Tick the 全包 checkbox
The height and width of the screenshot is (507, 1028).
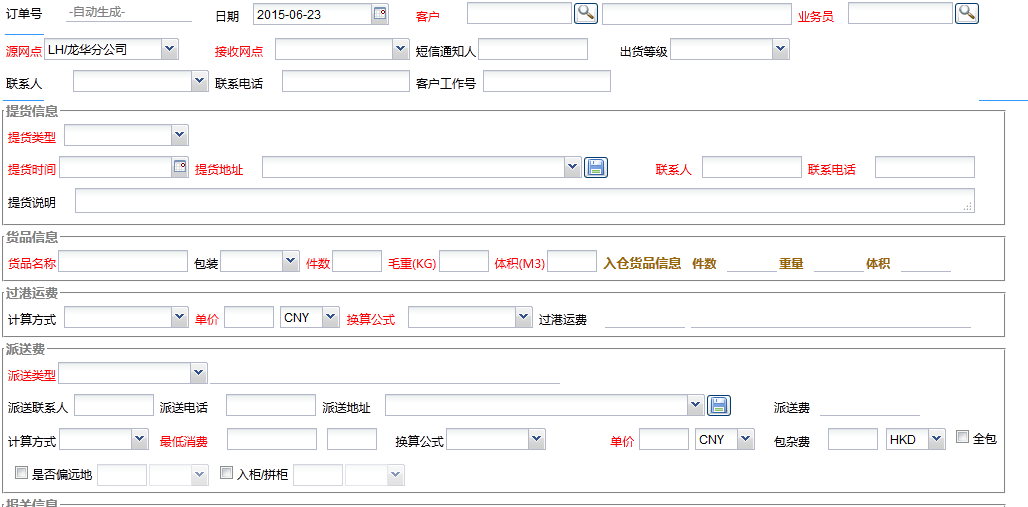963,437
